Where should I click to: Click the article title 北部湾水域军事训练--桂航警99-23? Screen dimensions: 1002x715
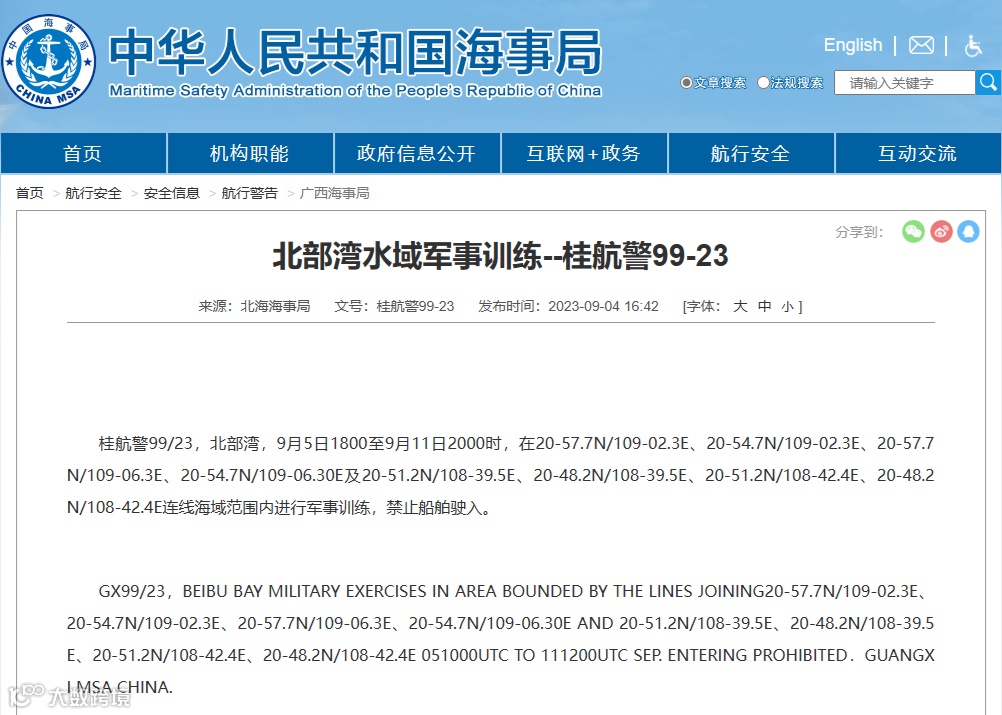500,256
